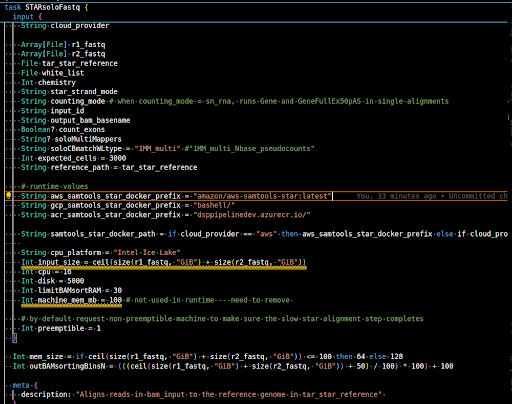Click the 'String star_strand_mode' line
The width and height of the screenshot is (512, 404).
point(69,92)
